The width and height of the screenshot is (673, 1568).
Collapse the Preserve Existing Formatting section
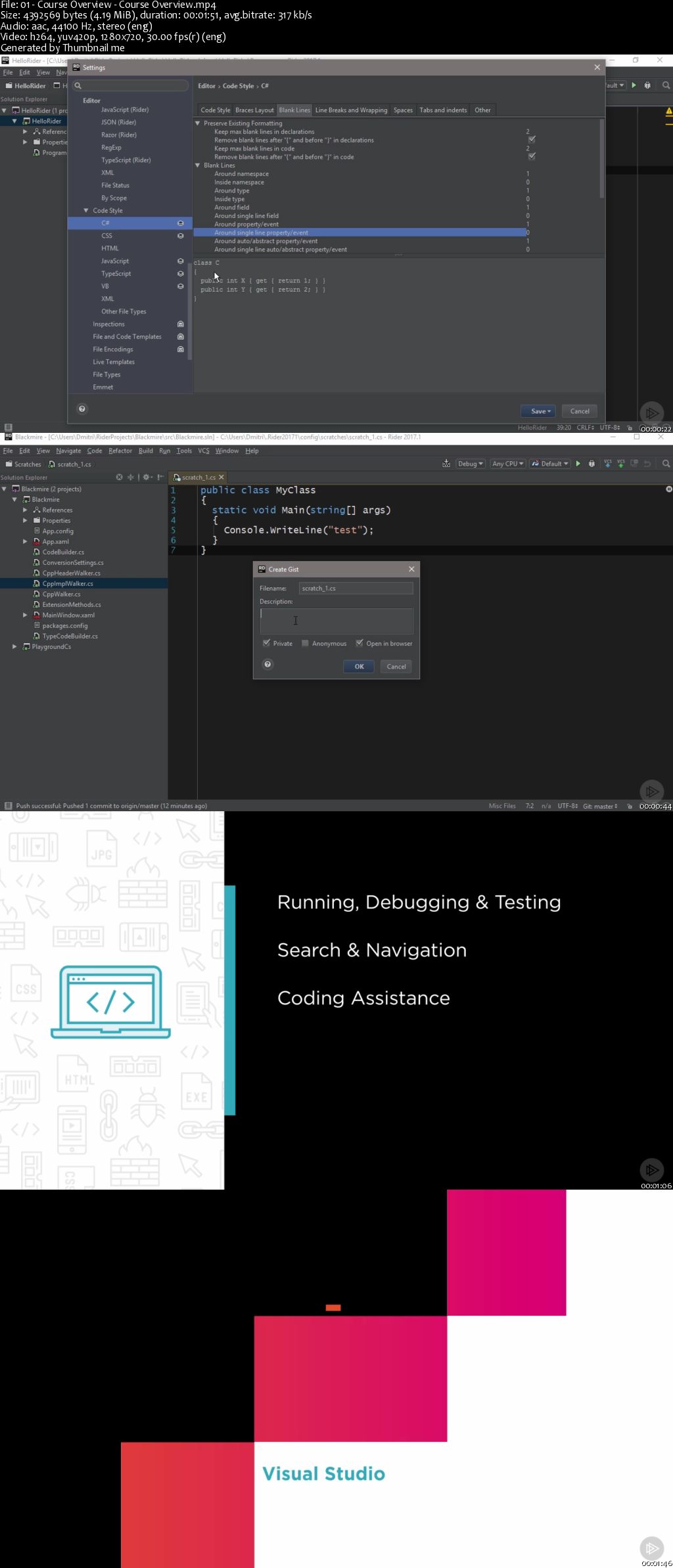197,123
